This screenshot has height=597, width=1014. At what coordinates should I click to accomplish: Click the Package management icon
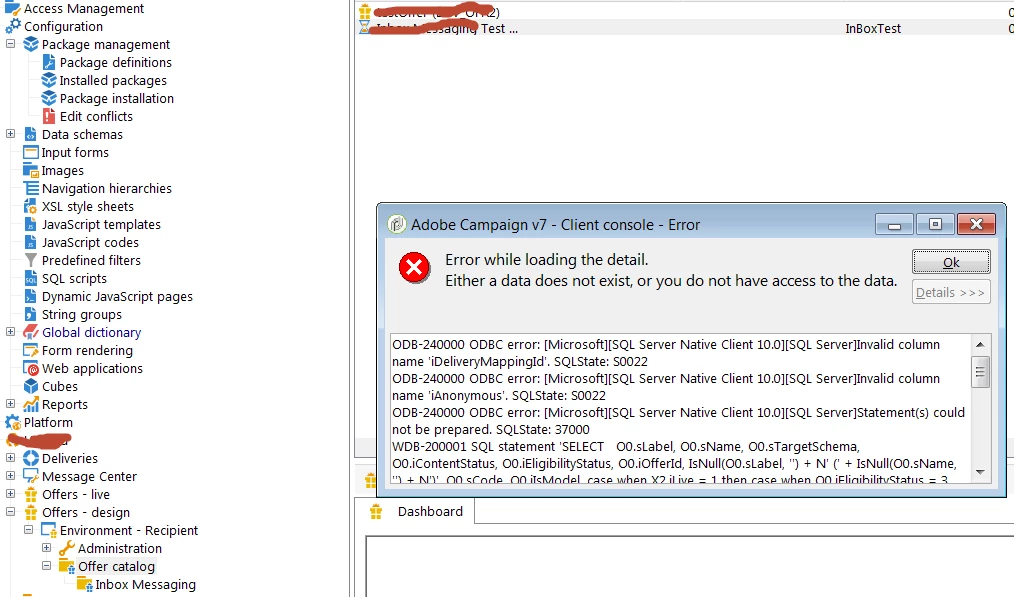[x=30, y=44]
